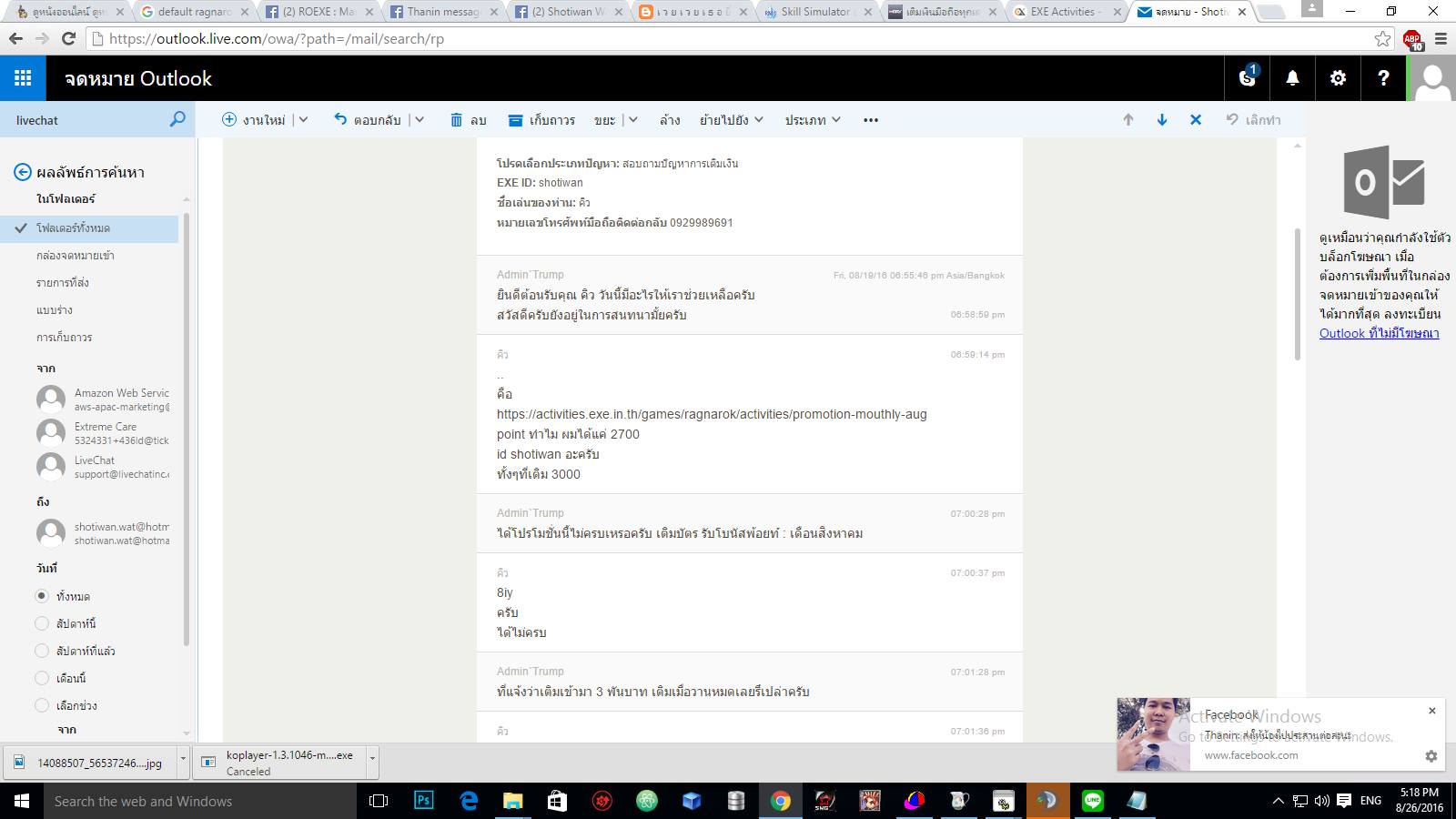Bookmark this page with star icon
Viewport: 1456px width, 819px height.
pos(1383,39)
